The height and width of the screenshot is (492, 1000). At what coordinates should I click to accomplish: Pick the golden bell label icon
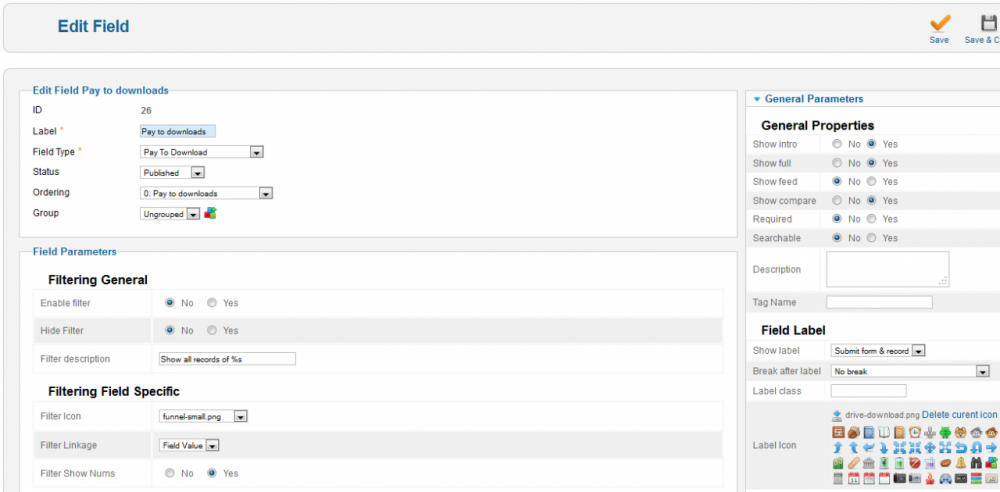click(x=961, y=463)
